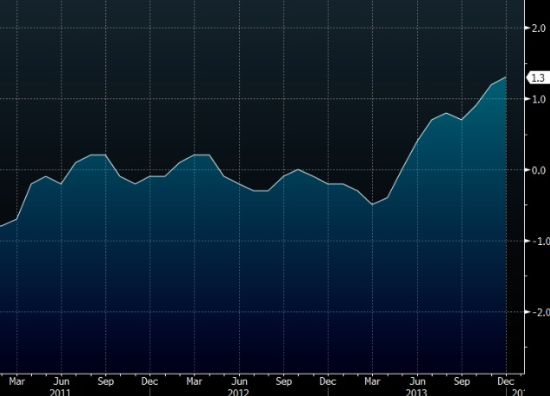Viewport: 550px width, 396px height.
Task: Click the Jun label above 2013
Action: point(417,381)
